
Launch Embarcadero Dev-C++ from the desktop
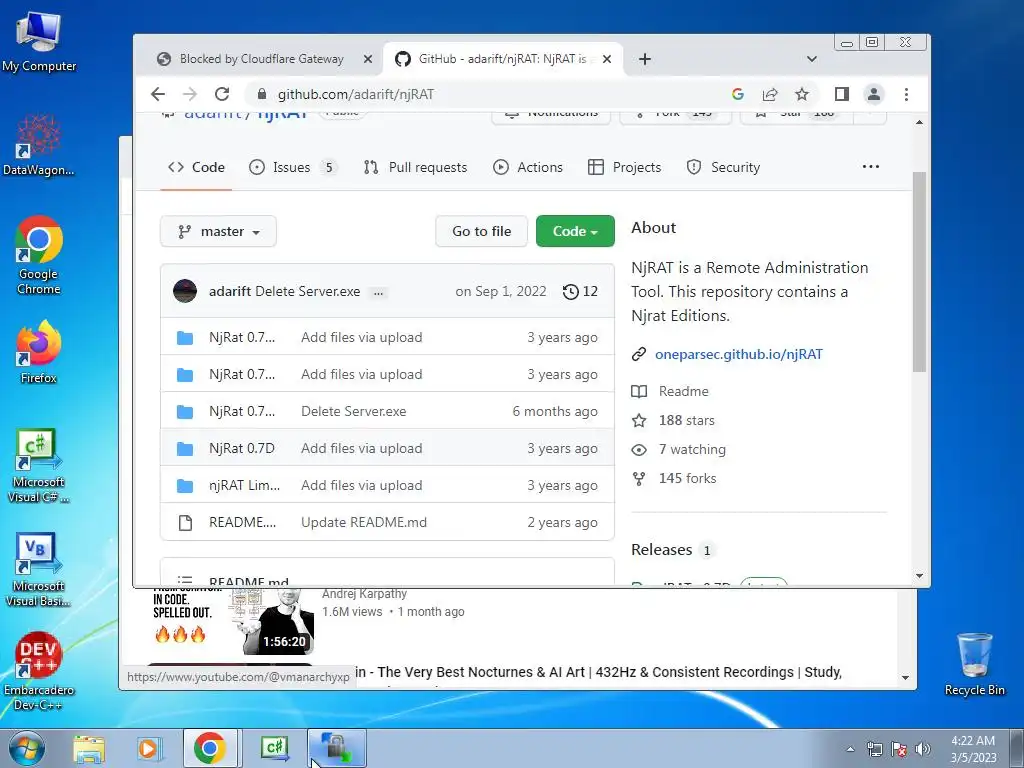pyautogui.click(x=39, y=671)
